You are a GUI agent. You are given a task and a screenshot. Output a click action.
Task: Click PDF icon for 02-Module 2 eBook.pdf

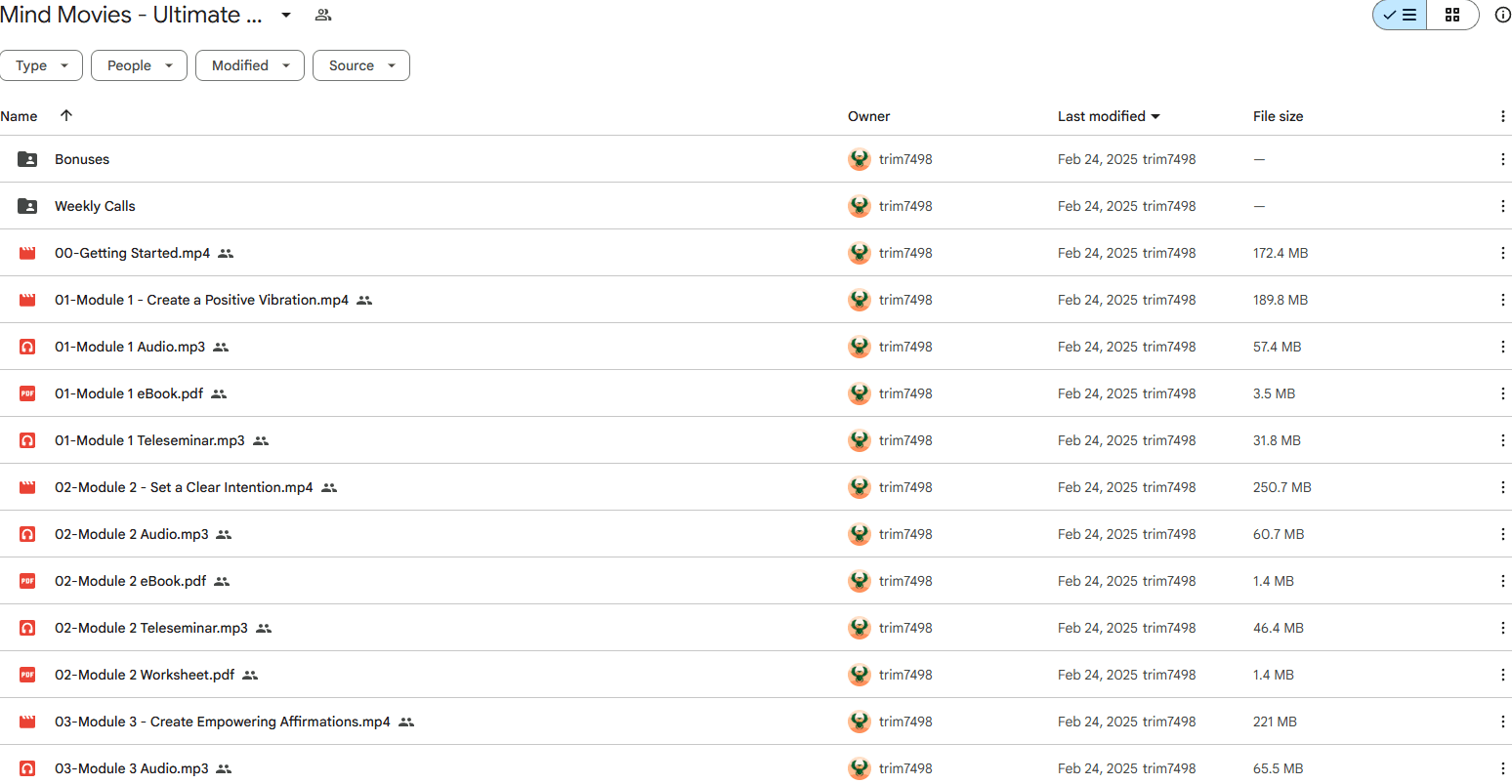click(x=27, y=581)
